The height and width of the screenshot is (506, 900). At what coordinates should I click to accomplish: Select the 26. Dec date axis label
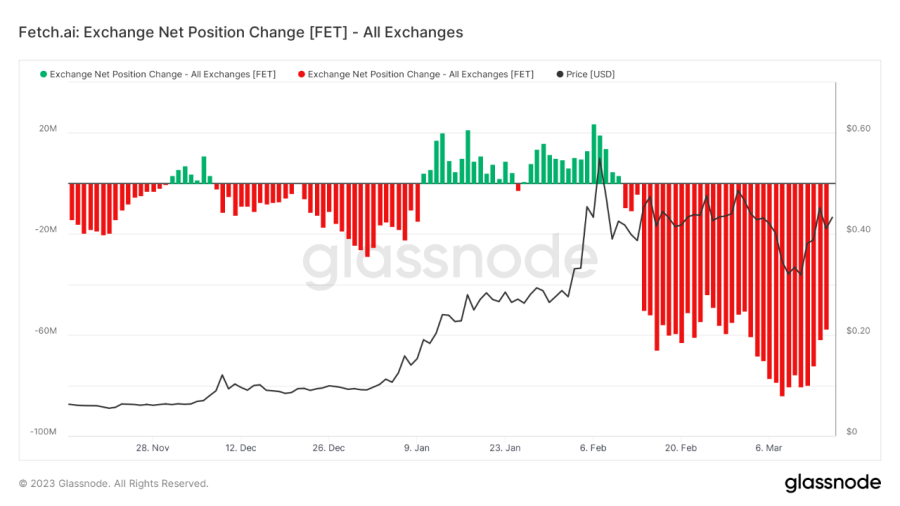click(328, 447)
